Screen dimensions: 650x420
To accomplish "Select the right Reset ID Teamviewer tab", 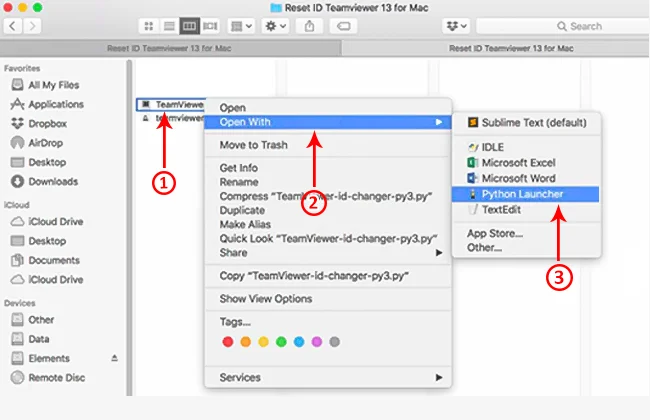I will [496, 48].
